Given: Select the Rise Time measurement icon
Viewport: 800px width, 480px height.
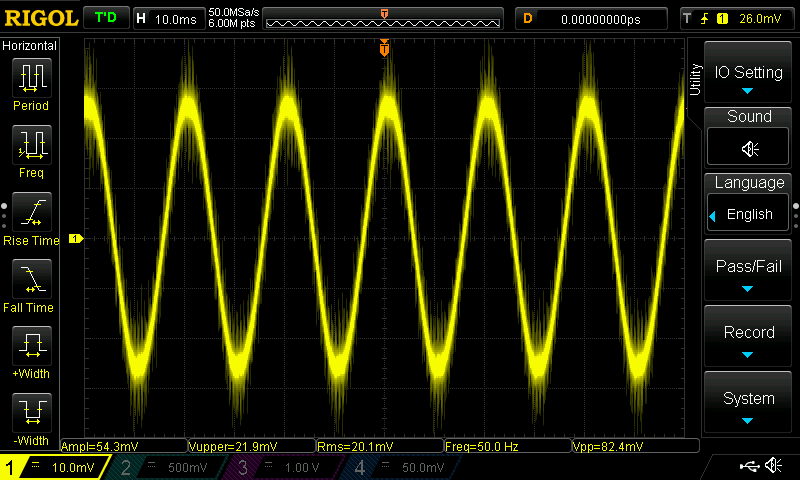Looking at the screenshot, I should [x=32, y=211].
